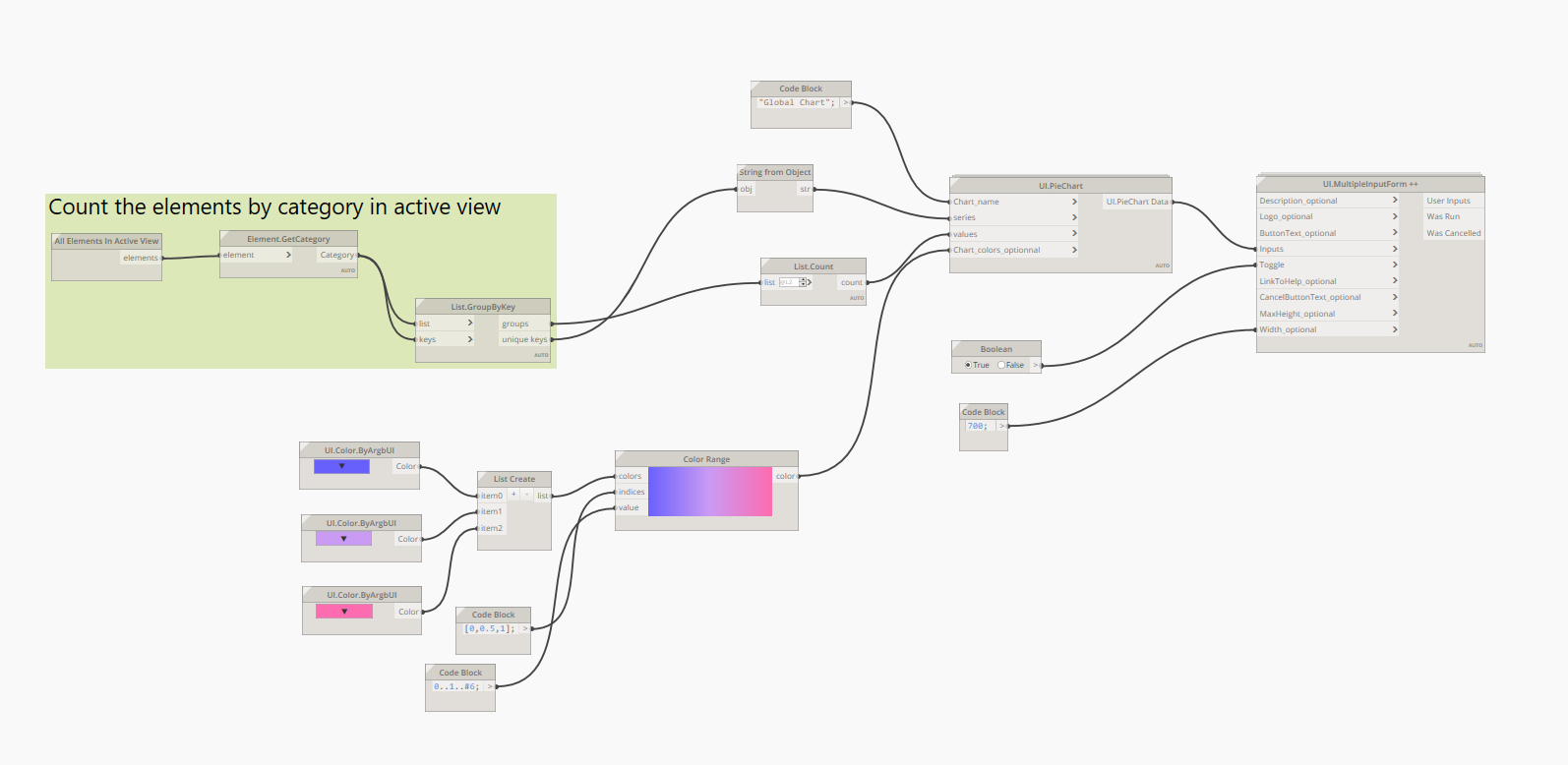Click the Boolean node output arrow

[x=1035, y=365]
